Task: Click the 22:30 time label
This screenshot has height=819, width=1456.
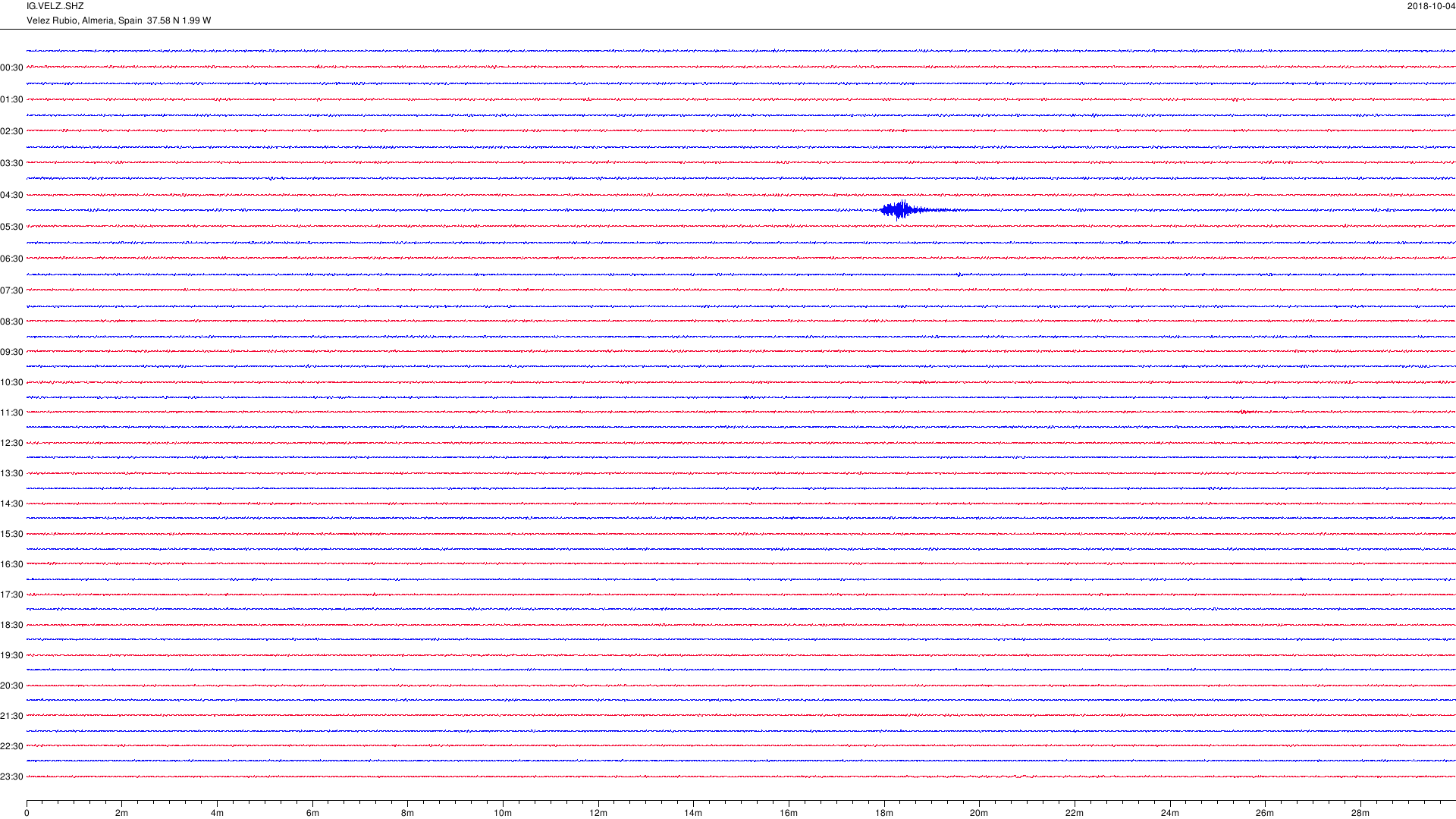Action: [11, 747]
